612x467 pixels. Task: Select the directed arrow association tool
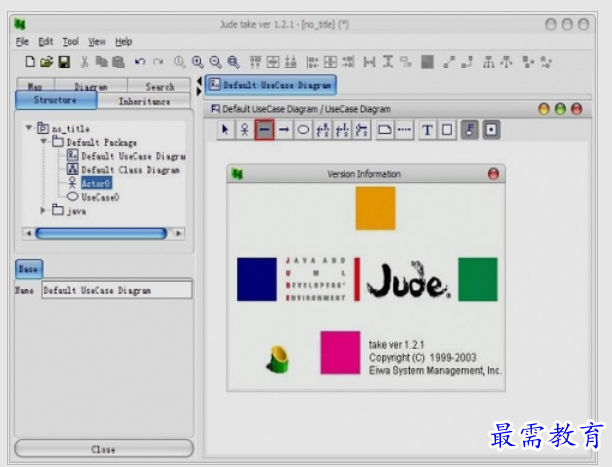(x=284, y=130)
